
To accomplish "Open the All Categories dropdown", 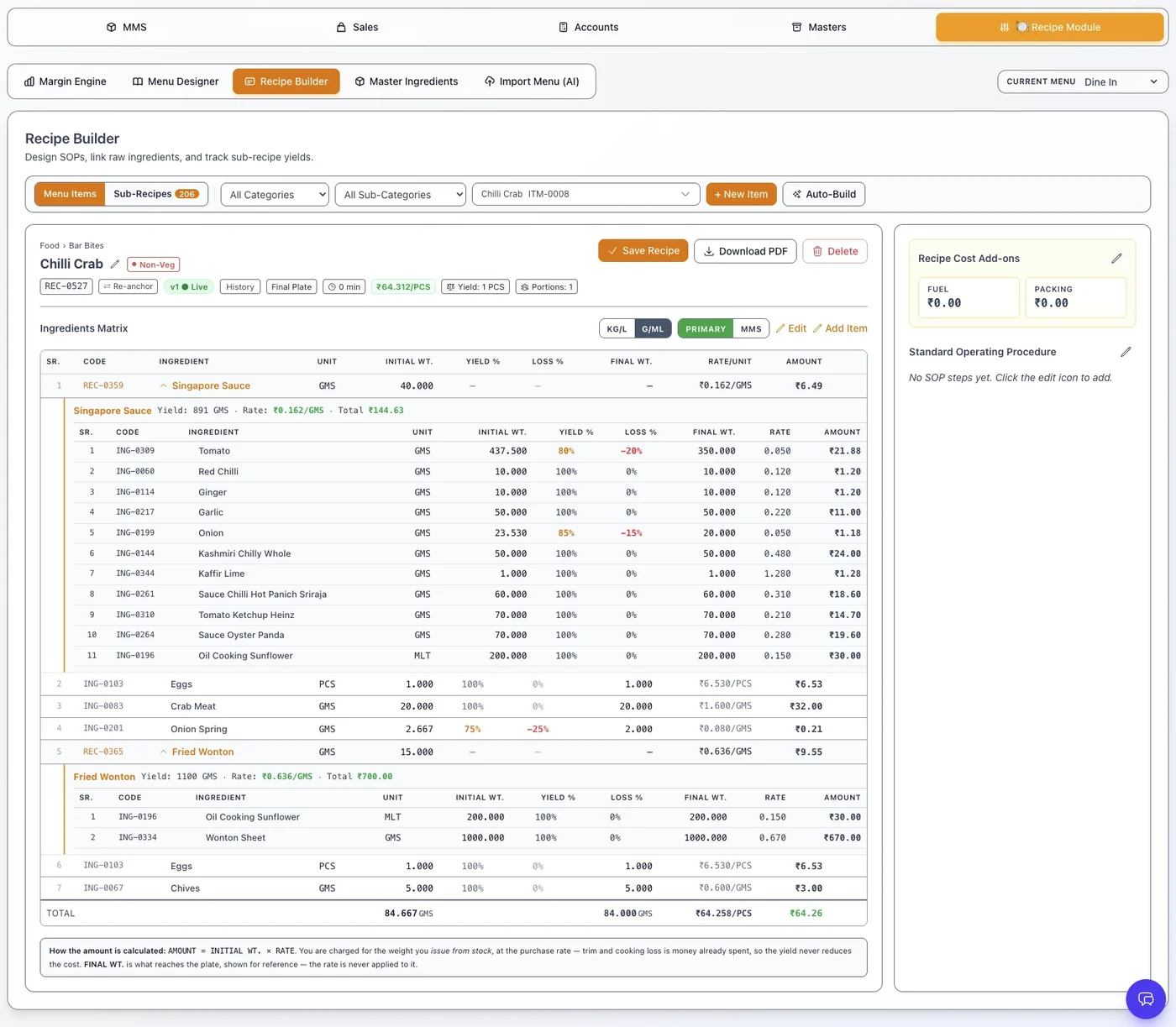I will tap(275, 194).
